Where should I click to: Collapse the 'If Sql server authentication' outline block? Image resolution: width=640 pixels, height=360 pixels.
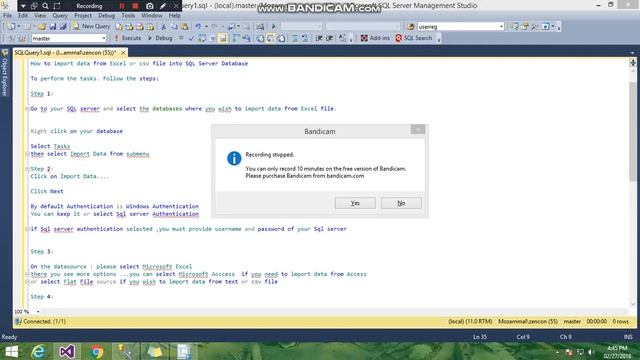click(27, 229)
